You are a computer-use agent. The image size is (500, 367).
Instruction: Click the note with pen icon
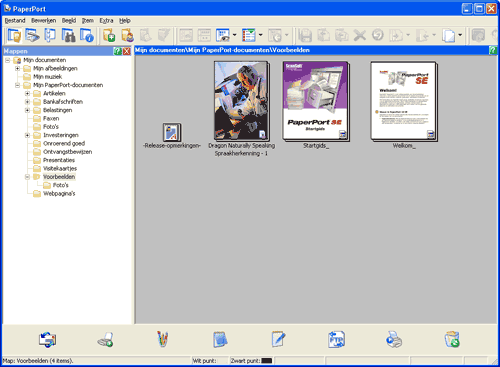point(278,339)
